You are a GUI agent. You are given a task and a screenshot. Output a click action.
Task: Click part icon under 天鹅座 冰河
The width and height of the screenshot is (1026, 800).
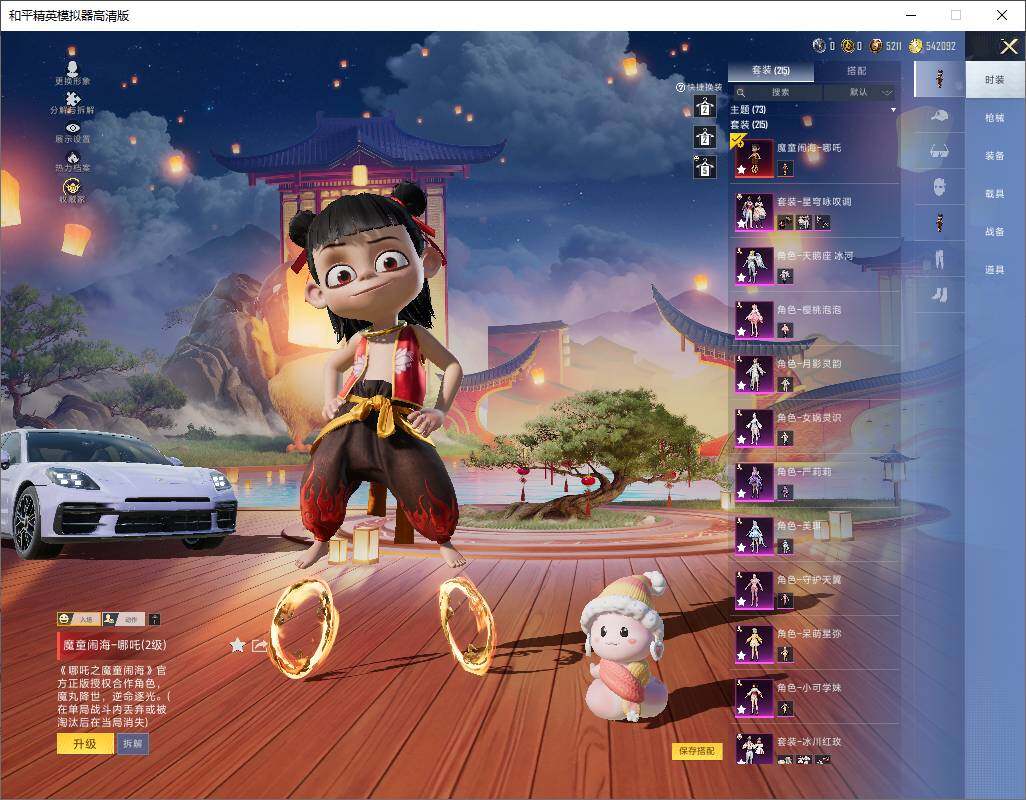[785, 277]
